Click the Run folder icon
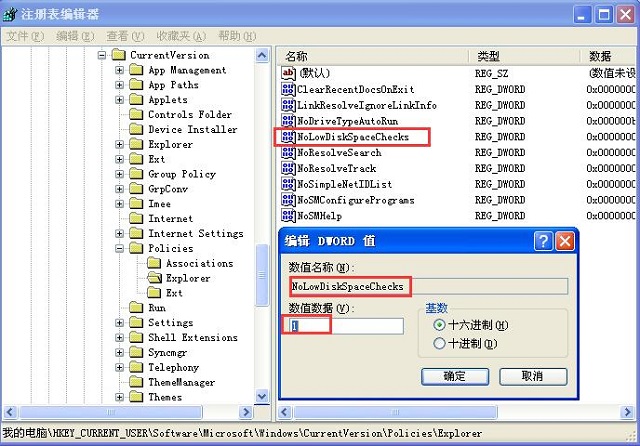Viewport: 640px width, 446px height. pyautogui.click(x=136, y=308)
